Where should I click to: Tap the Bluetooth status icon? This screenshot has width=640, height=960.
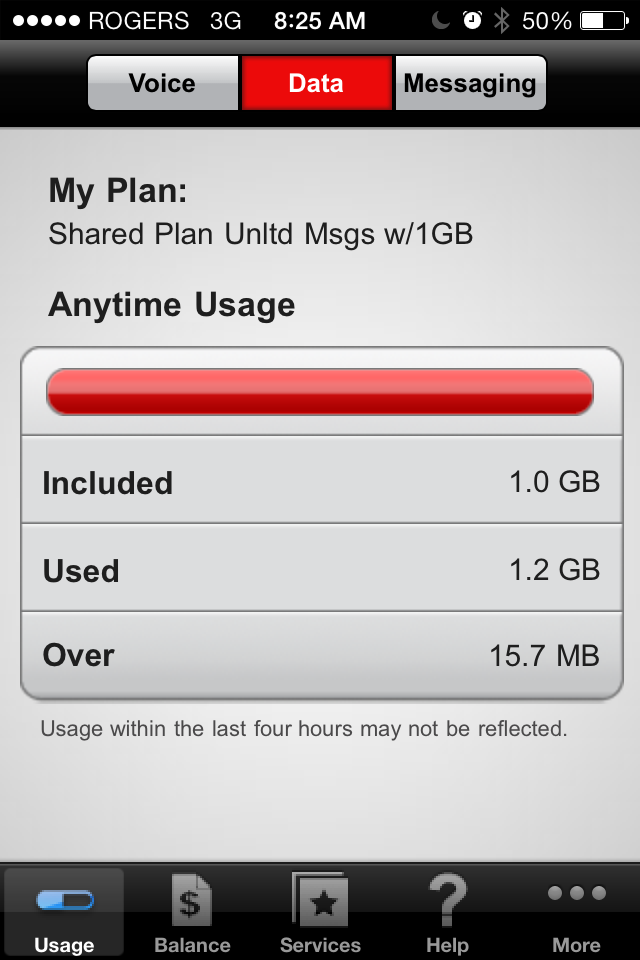(x=501, y=20)
